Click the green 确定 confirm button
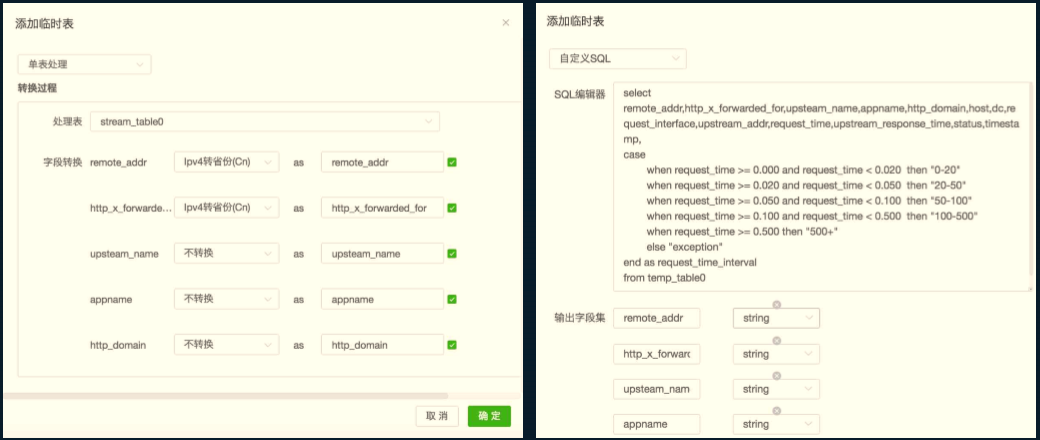The image size is (1040, 440). tap(489, 416)
